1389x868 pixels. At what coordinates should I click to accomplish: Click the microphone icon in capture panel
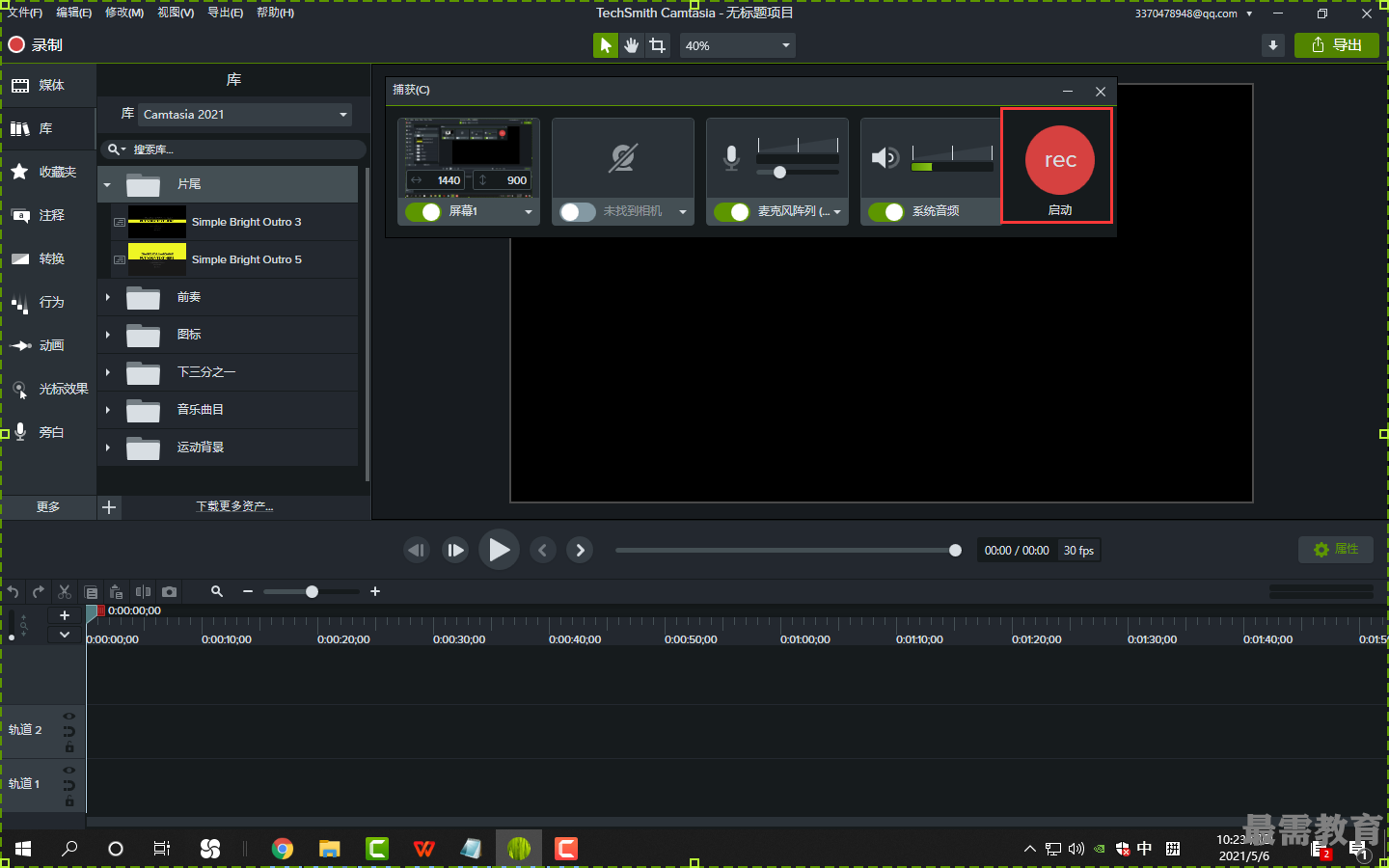[x=732, y=157]
